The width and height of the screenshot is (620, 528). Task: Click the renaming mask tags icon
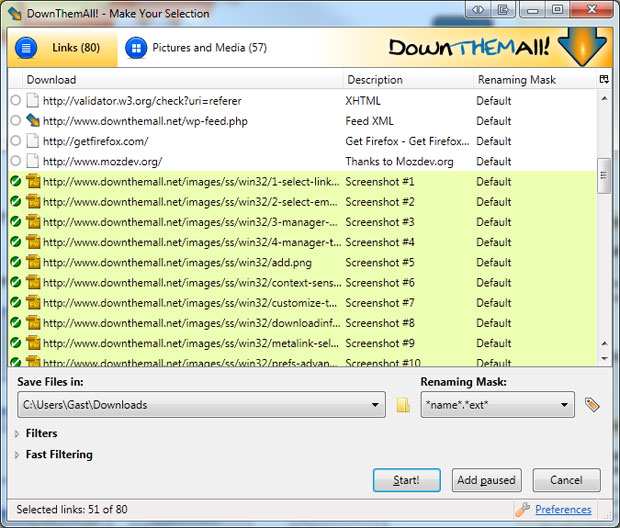[x=592, y=405]
